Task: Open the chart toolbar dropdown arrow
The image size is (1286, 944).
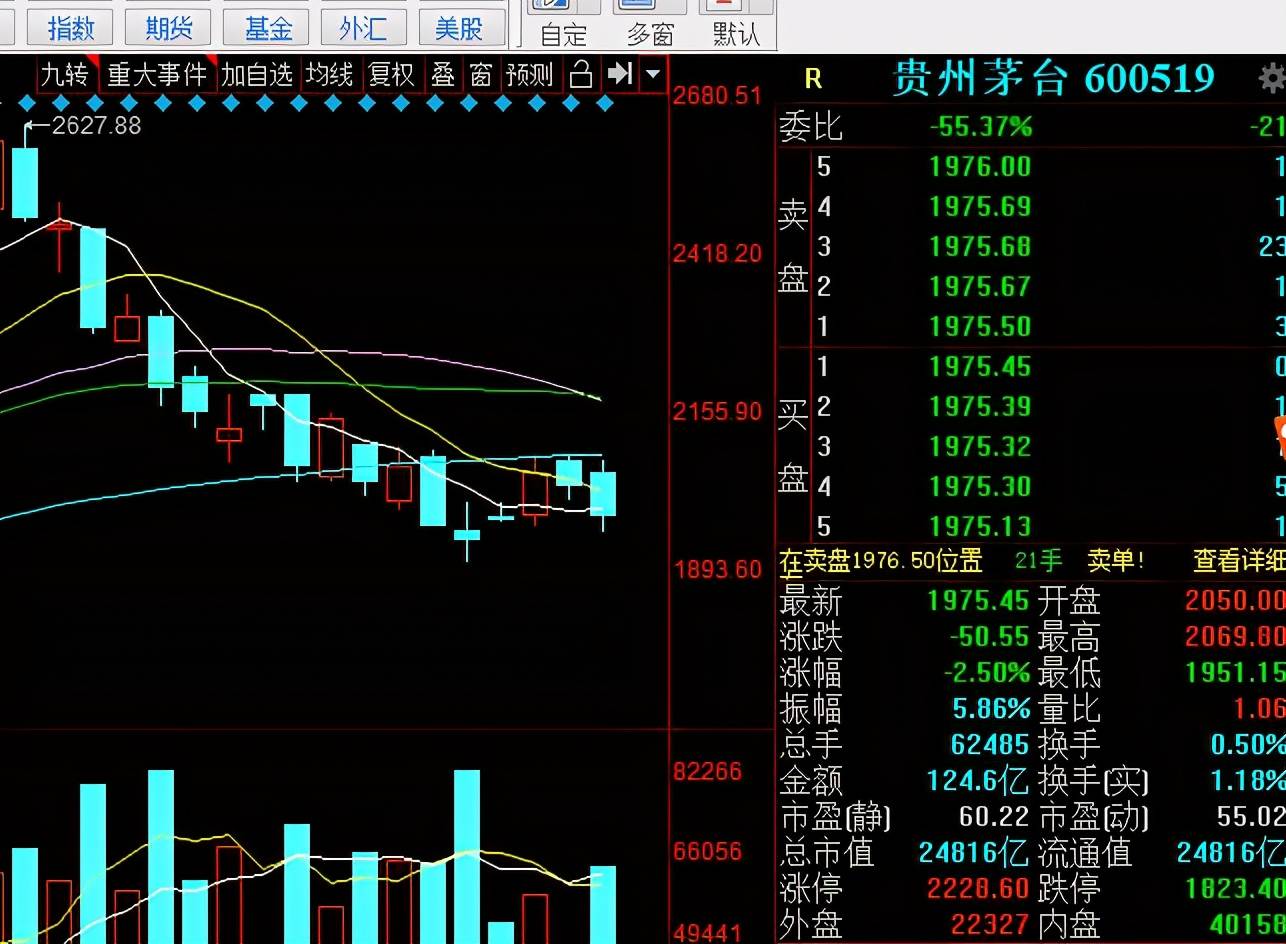Action: coord(653,74)
